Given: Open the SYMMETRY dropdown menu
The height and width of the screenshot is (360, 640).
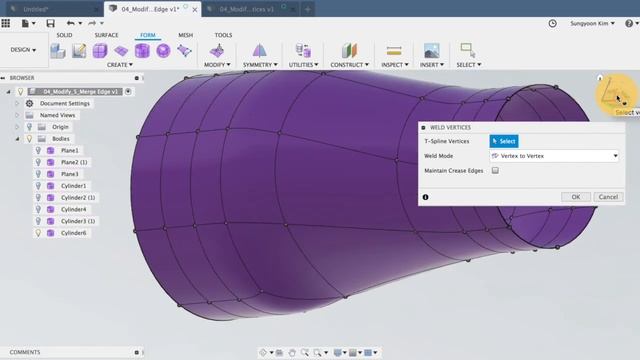Looking at the screenshot, I should pos(260,65).
